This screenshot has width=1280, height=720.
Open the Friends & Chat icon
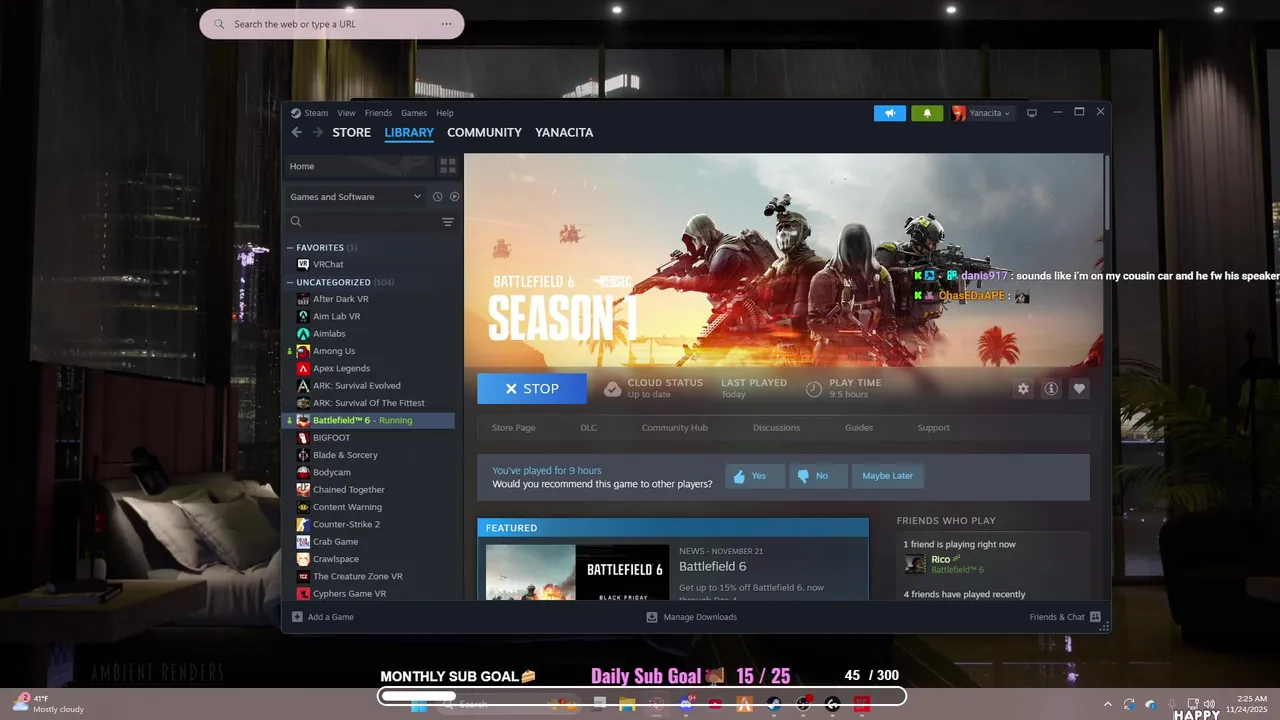point(1095,617)
